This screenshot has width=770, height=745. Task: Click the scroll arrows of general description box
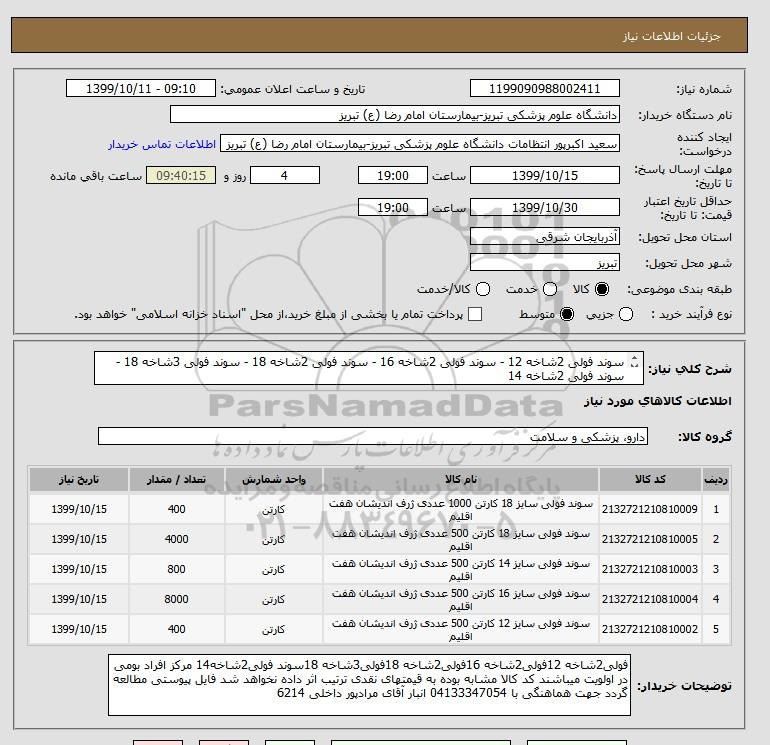coord(634,361)
